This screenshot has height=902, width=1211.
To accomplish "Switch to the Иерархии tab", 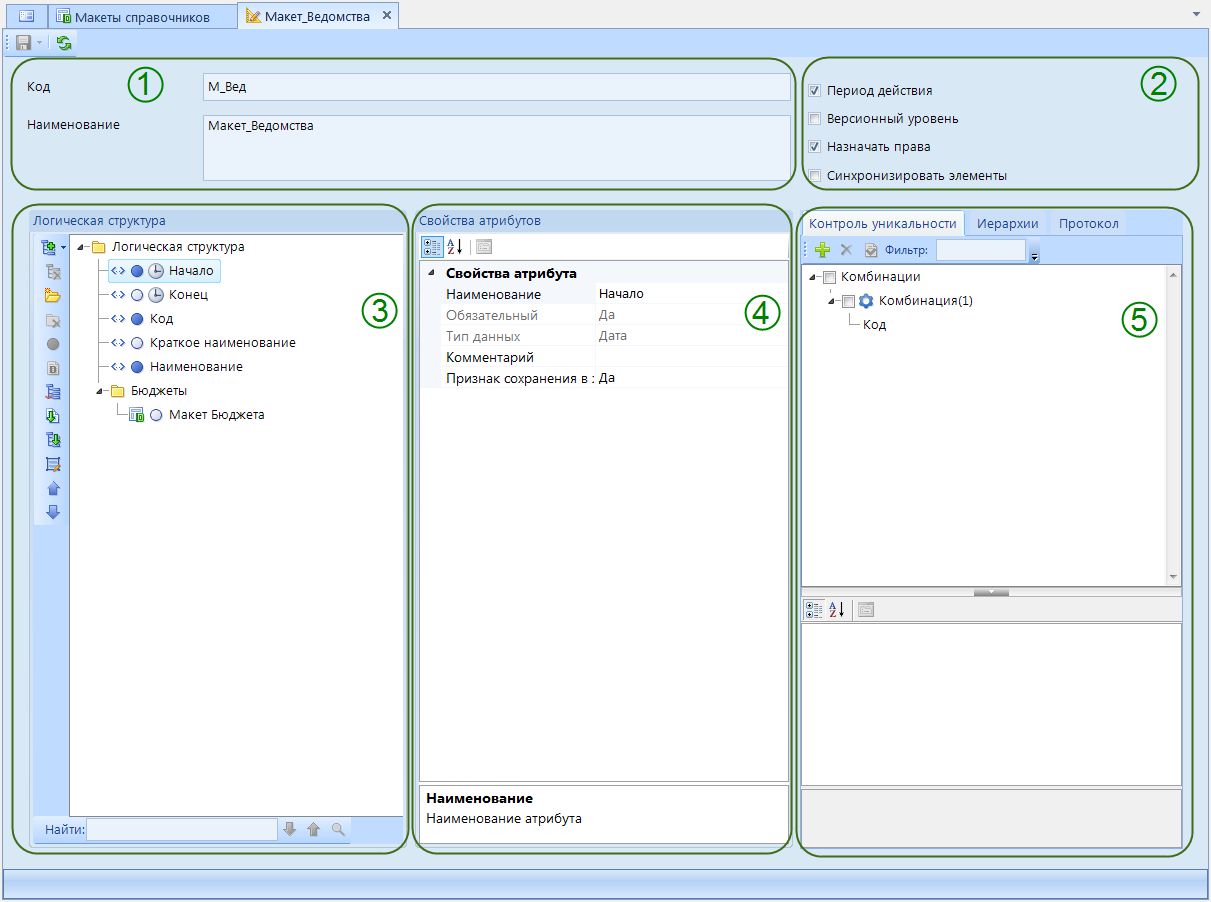I will [1007, 223].
